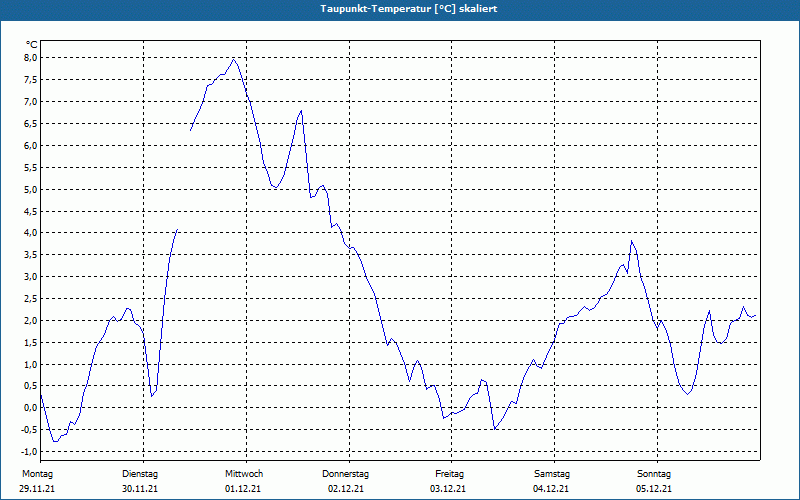Click the 6,0 y-axis value
This screenshot has width=800, height=500.
pos(31,145)
